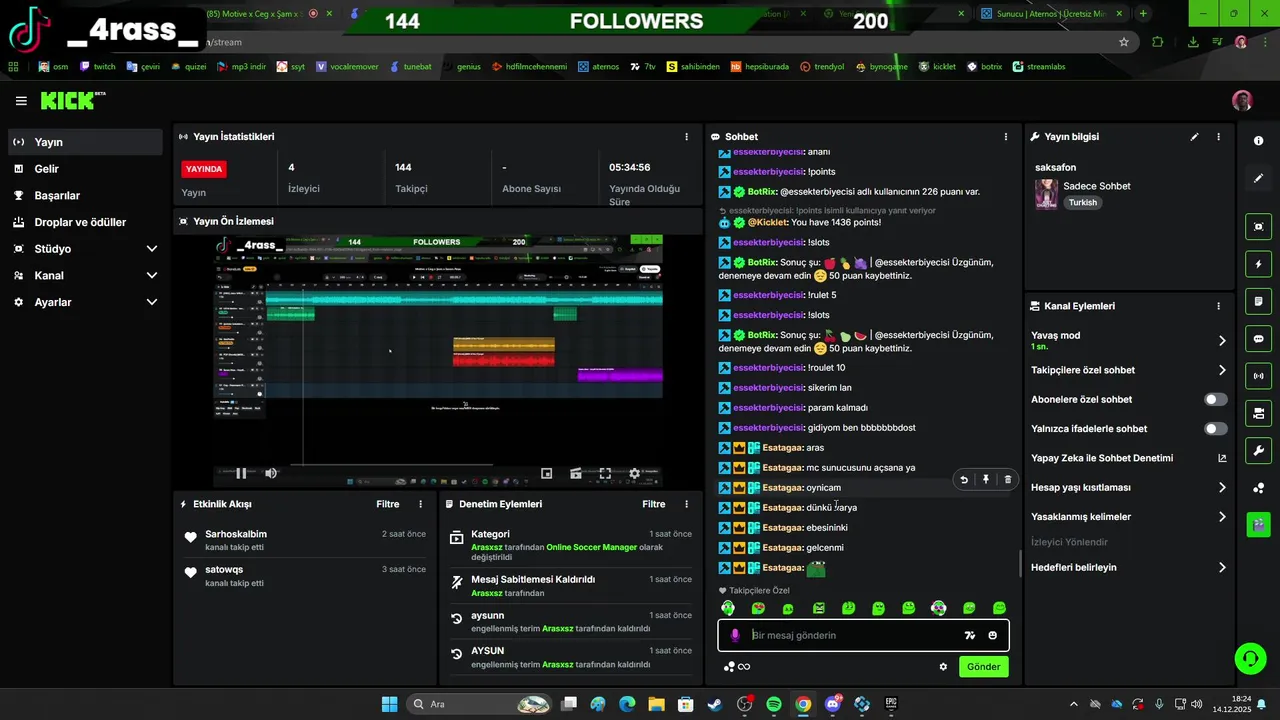Open Sohbet panel three-dot menu
Image resolution: width=1280 pixels, height=720 pixels.
1006,137
